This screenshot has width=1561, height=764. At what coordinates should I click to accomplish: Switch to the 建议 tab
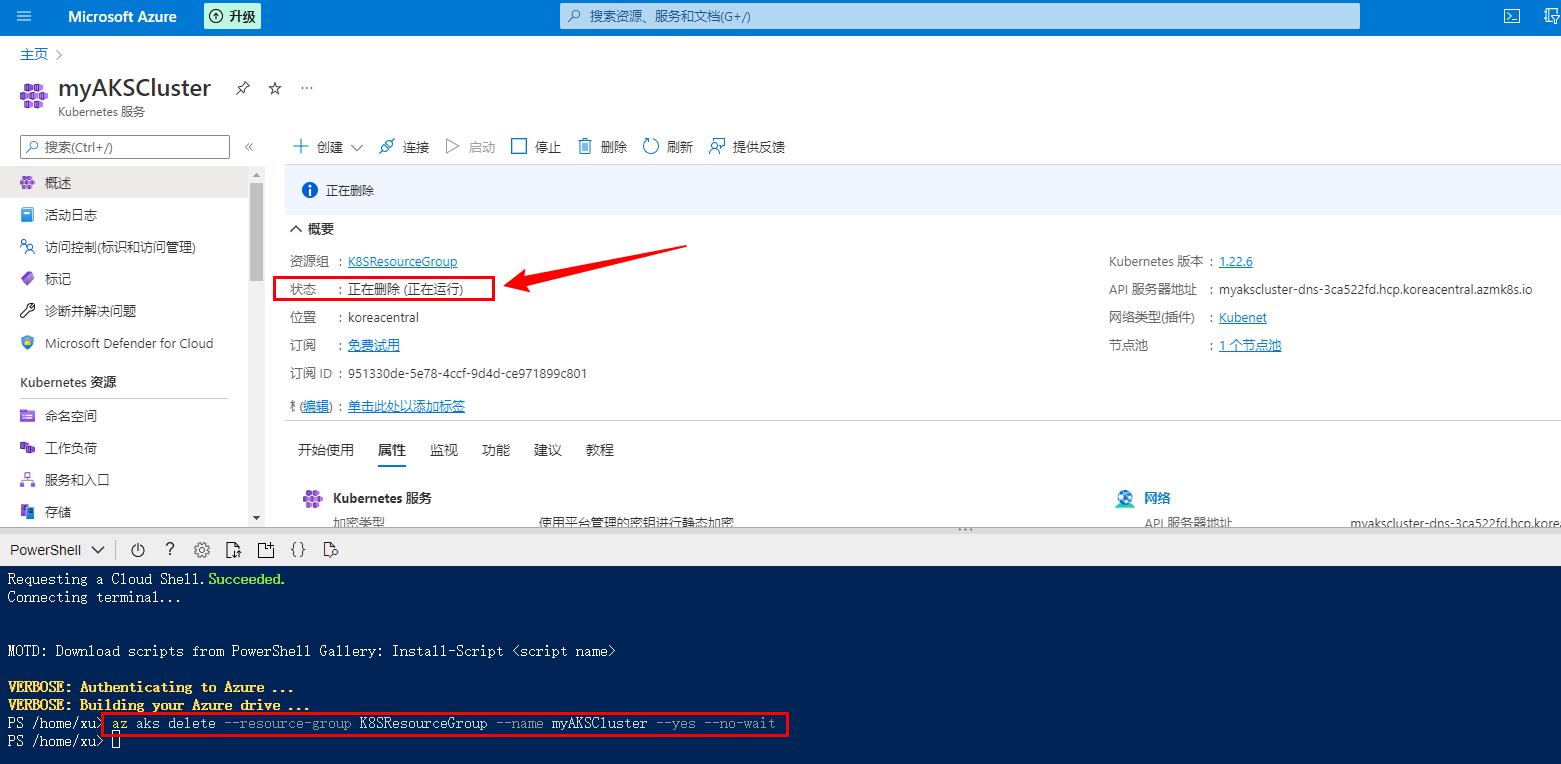pos(548,450)
